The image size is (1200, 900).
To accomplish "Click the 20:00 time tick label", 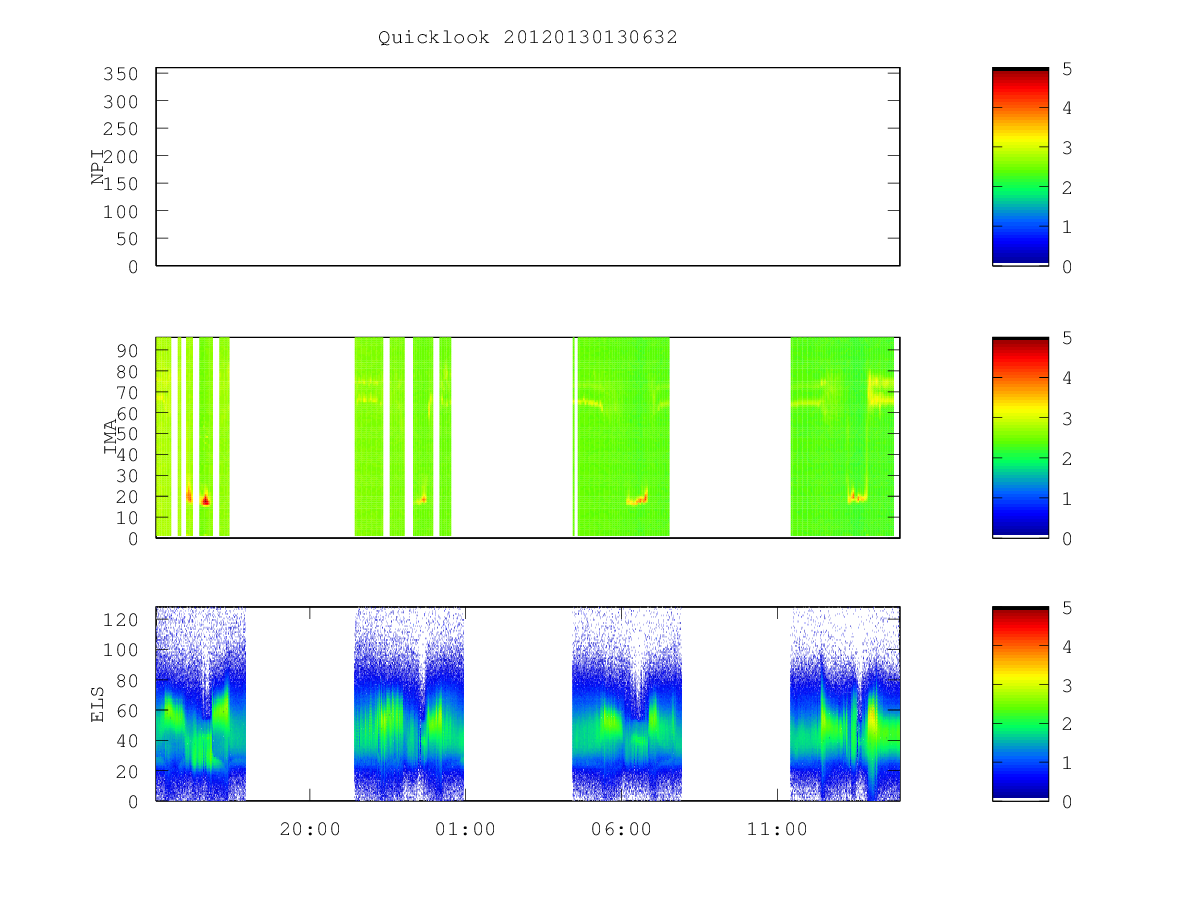I will pos(310,830).
